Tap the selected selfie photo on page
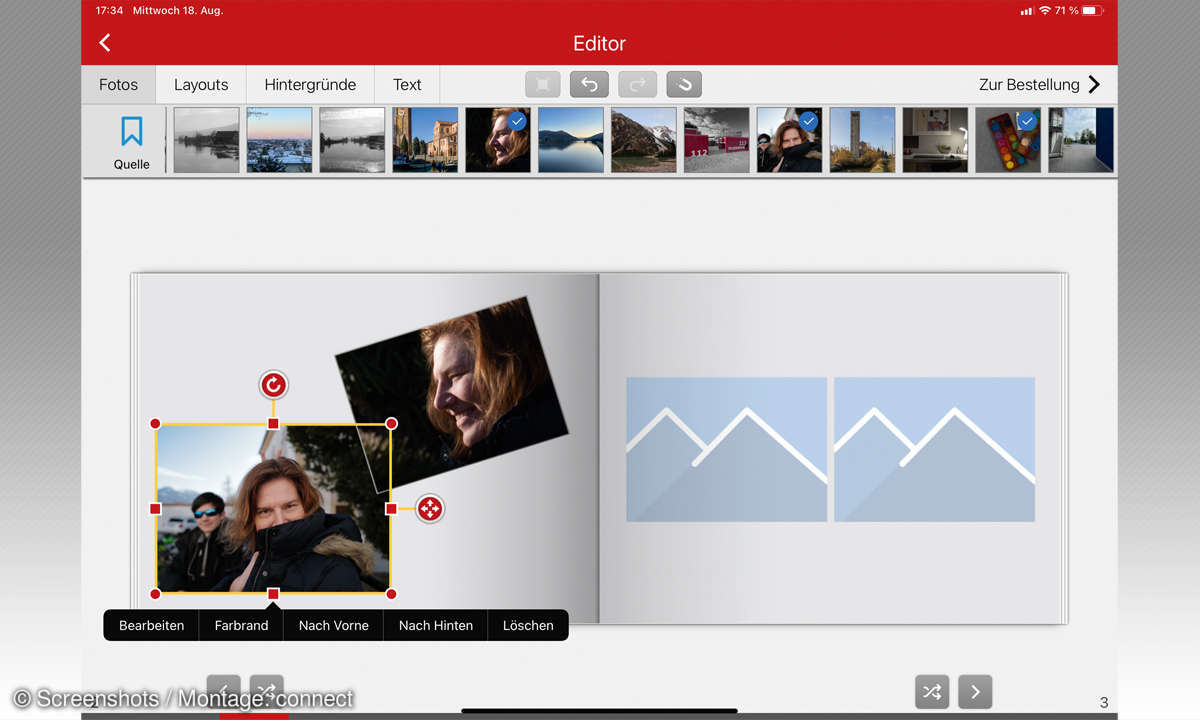The width and height of the screenshot is (1200, 720). pyautogui.click(x=273, y=509)
